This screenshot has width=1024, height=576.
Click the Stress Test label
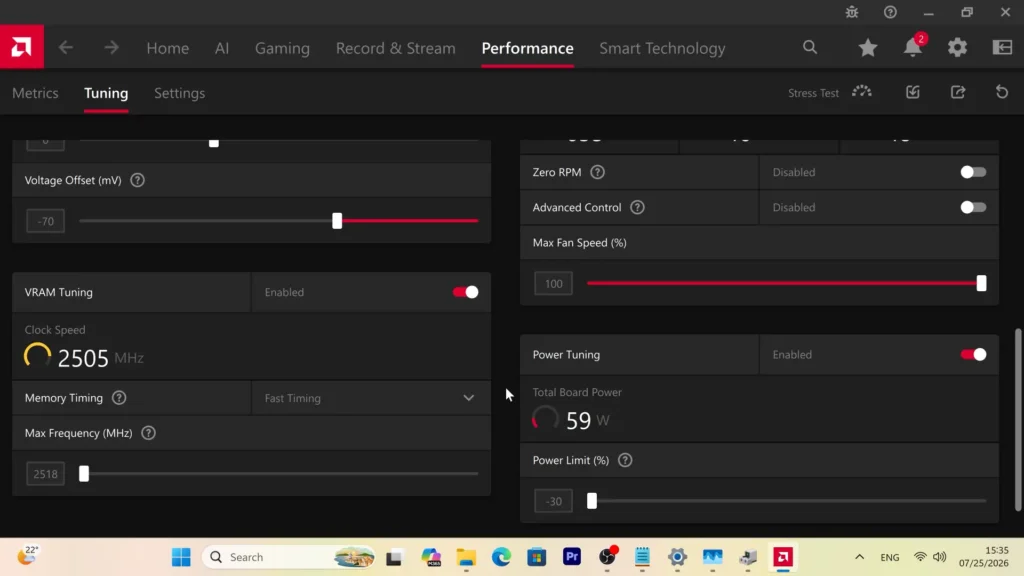pos(813,93)
